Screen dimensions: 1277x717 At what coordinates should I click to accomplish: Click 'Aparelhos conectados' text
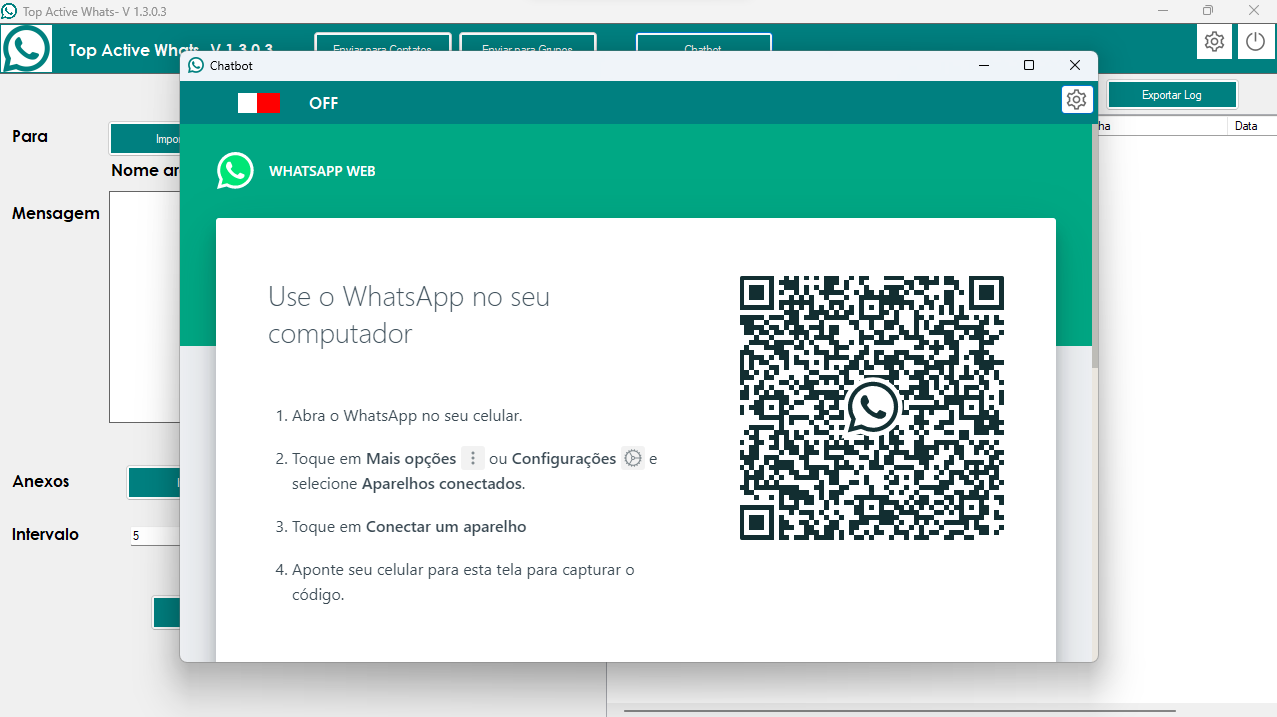(441, 484)
